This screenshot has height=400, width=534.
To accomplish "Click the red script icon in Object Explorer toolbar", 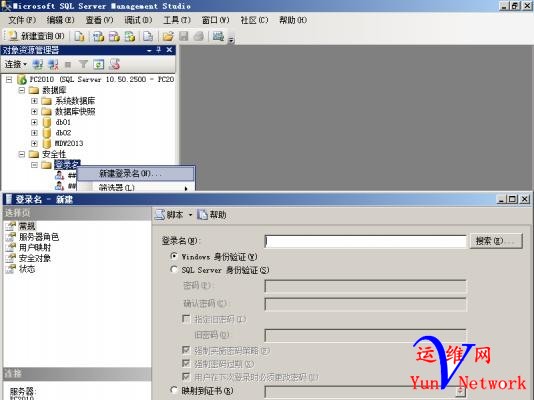I will 115,64.
